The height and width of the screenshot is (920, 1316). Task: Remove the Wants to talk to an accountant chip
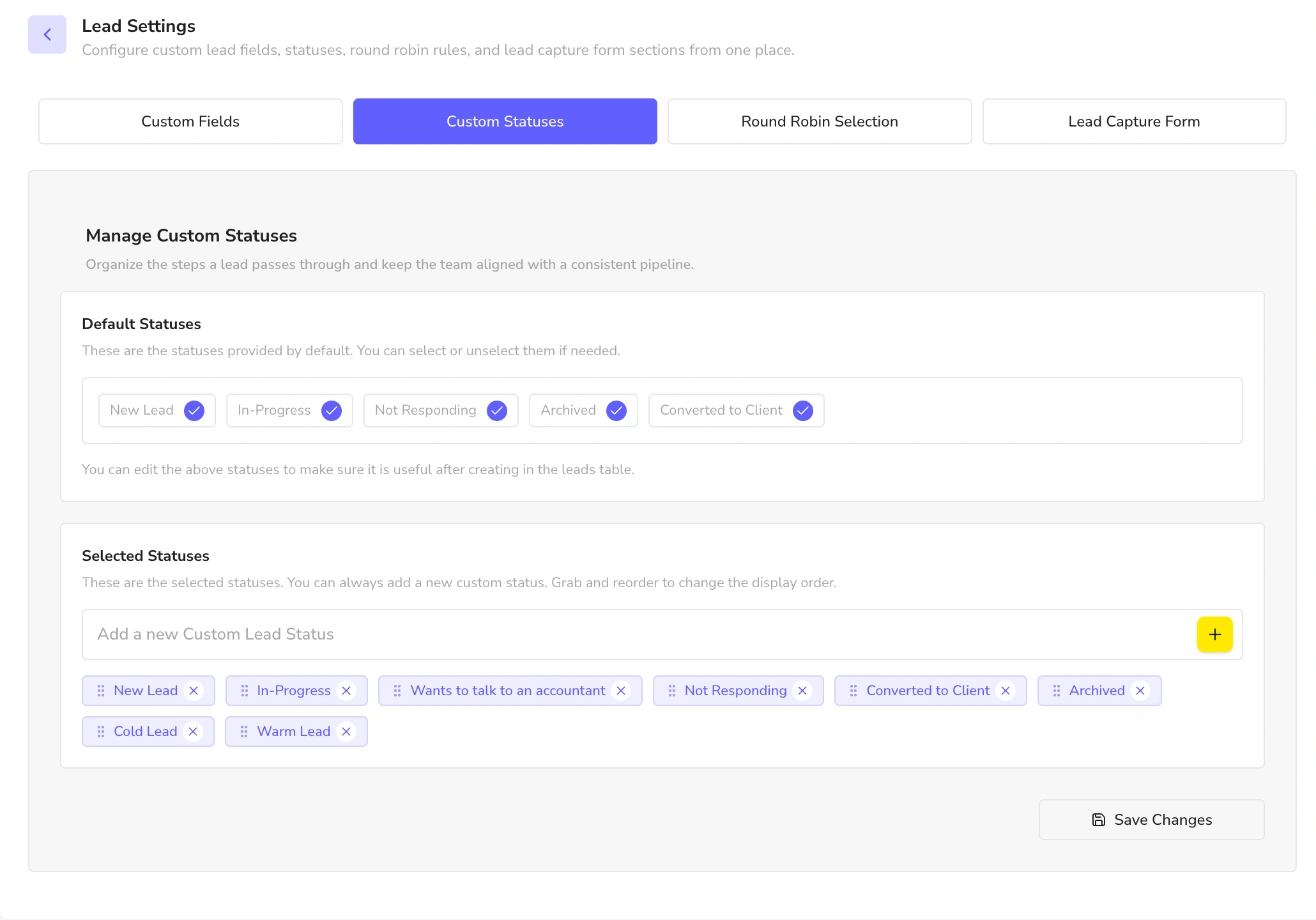621,691
